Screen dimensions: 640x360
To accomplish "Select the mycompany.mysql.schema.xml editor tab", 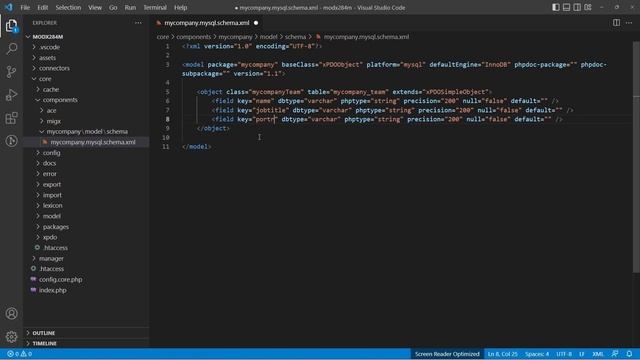I will (x=207, y=23).
